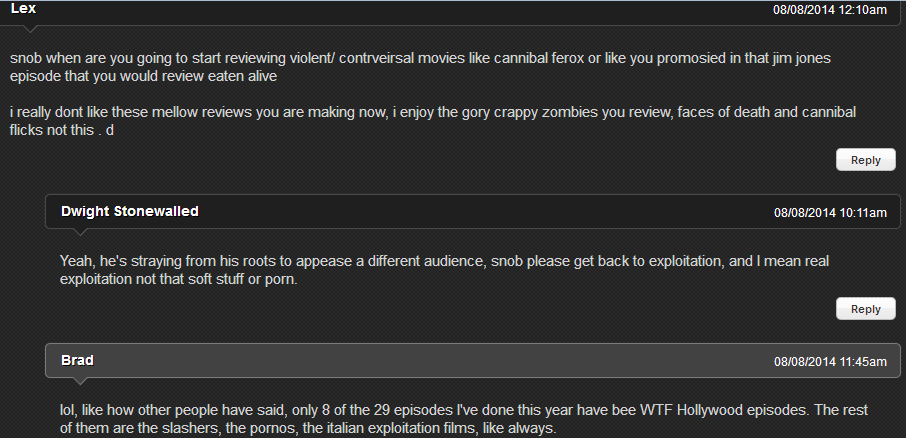The height and width of the screenshot is (438, 906).
Task: Reply to Dwight Stonewalled's comment
Action: tap(865, 309)
